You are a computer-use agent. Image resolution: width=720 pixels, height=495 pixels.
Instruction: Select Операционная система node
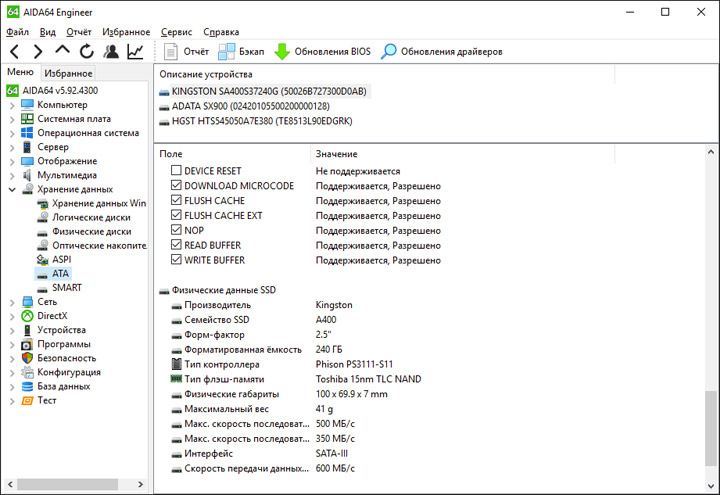pos(88,133)
